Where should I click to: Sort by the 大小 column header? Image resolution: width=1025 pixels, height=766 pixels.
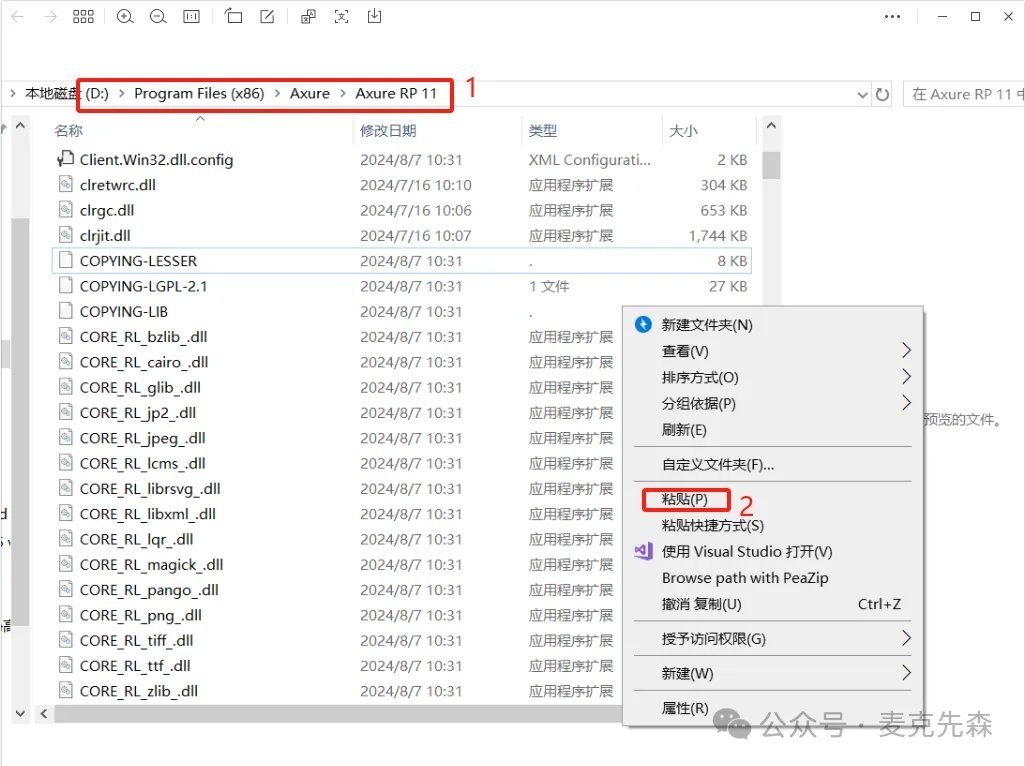[683, 131]
